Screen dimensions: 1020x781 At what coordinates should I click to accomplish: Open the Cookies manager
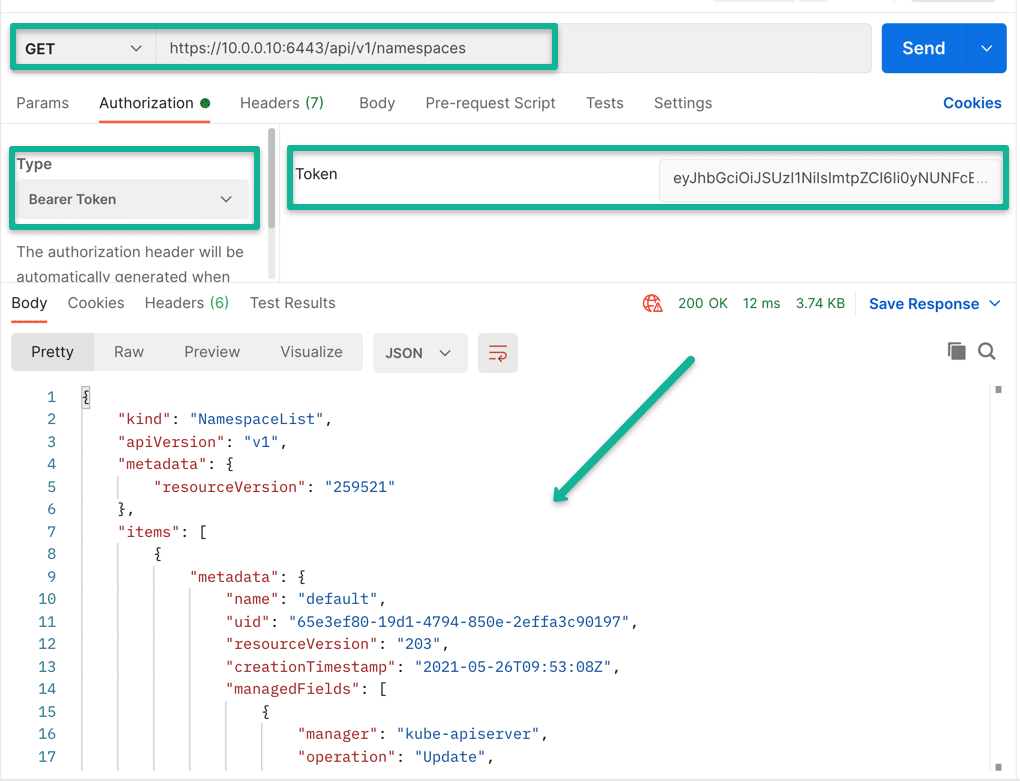click(x=971, y=103)
